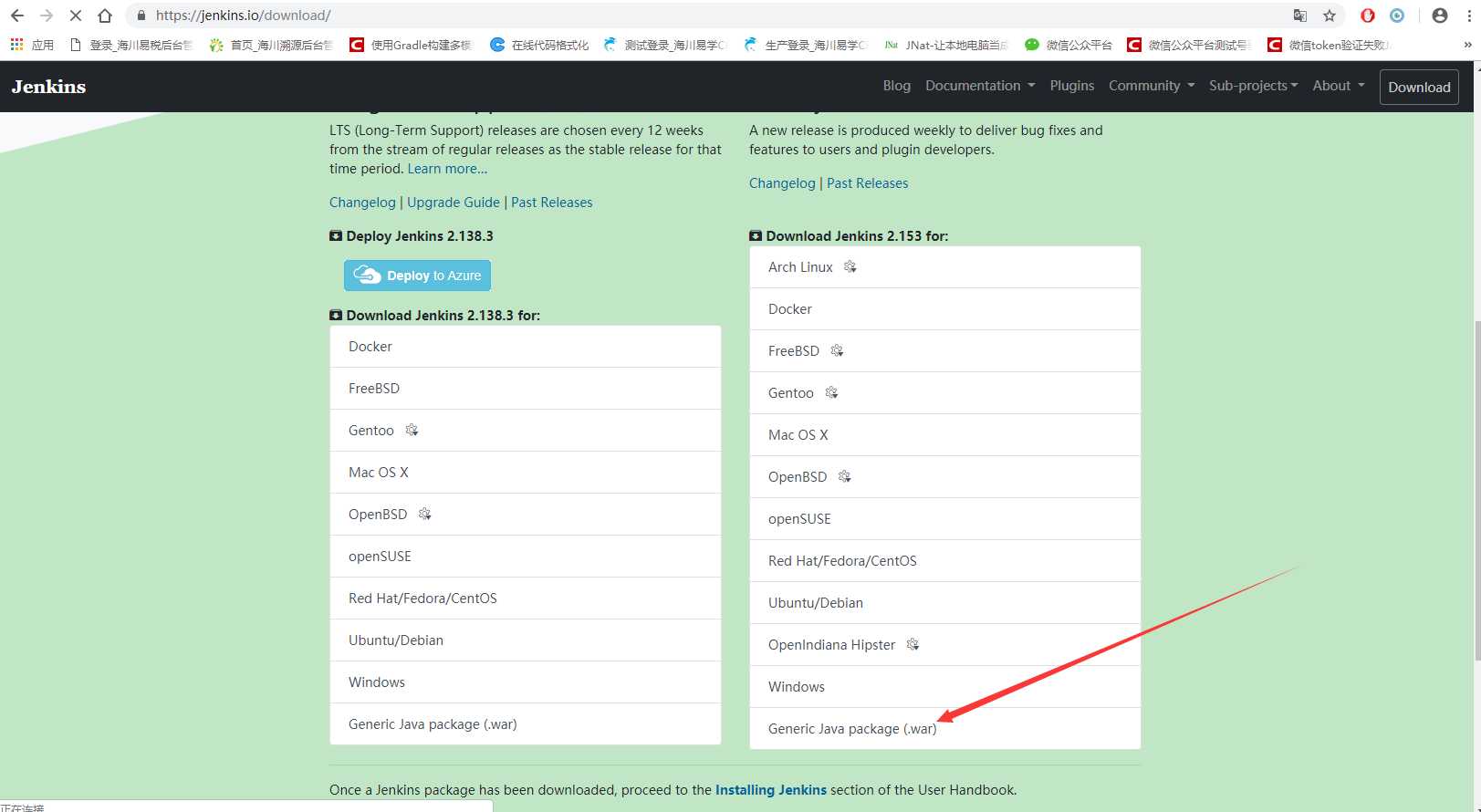Open the 微信token验证失败 bookmark
The image size is (1481, 812).
pyautogui.click(x=1329, y=45)
